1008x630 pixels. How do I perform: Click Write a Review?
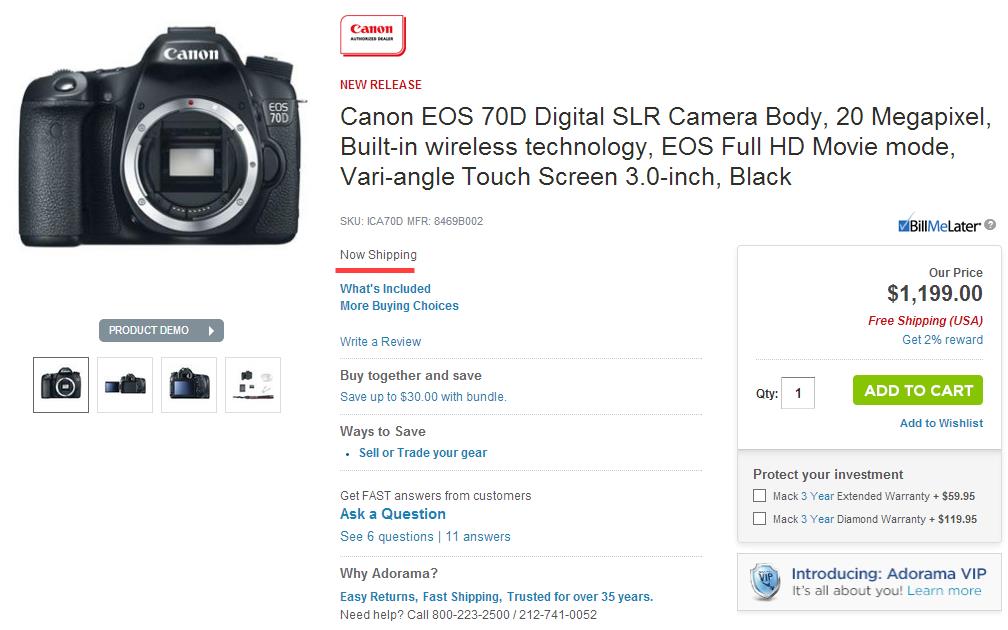point(380,341)
